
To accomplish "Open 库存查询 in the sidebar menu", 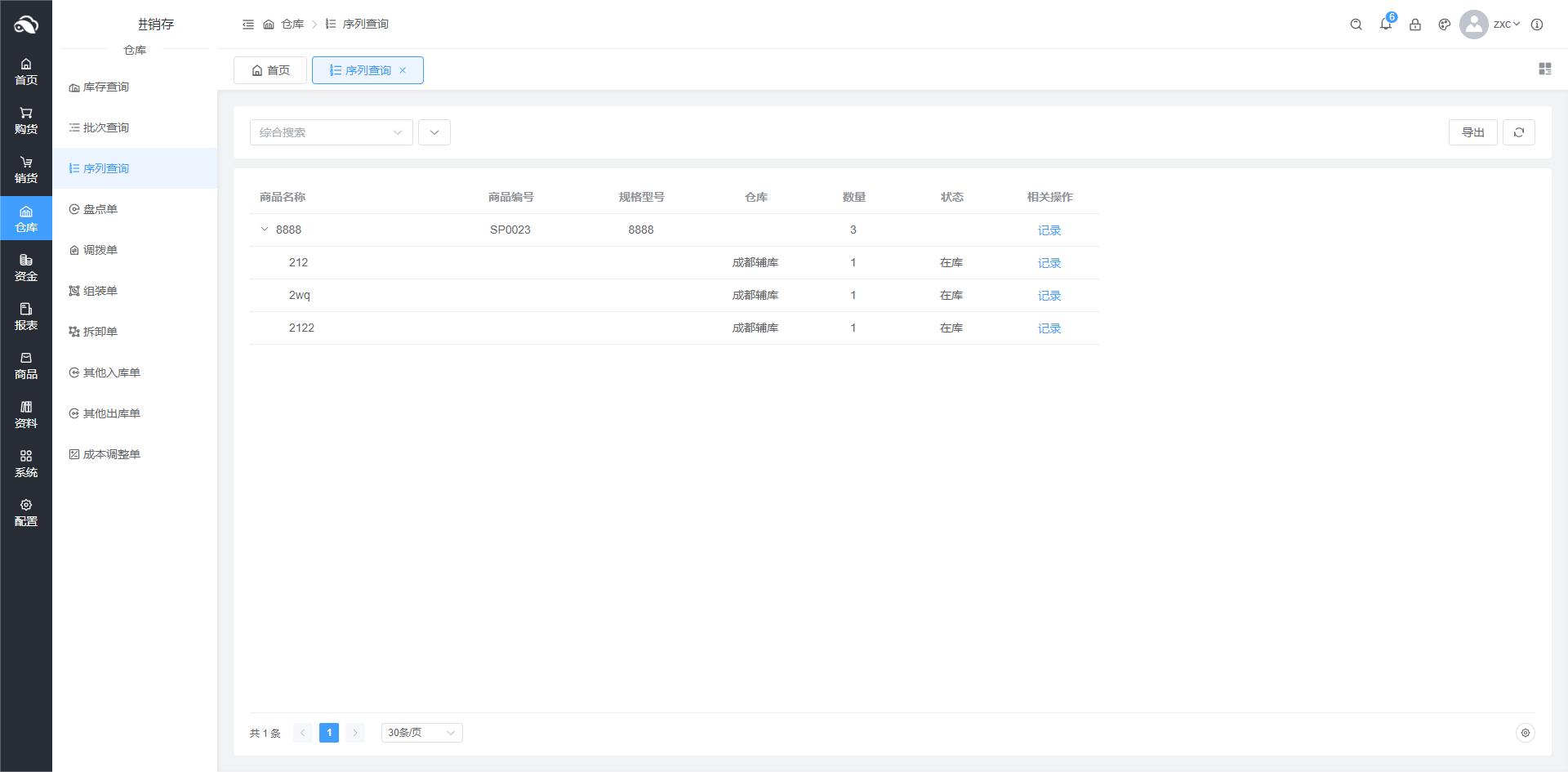I will pos(106,87).
